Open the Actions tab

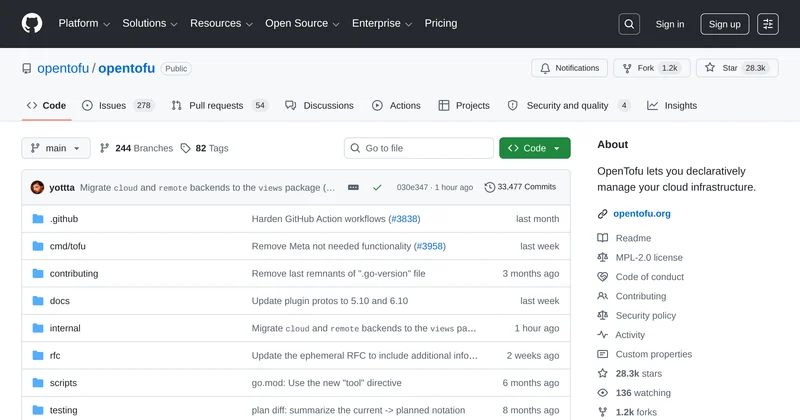coord(396,105)
